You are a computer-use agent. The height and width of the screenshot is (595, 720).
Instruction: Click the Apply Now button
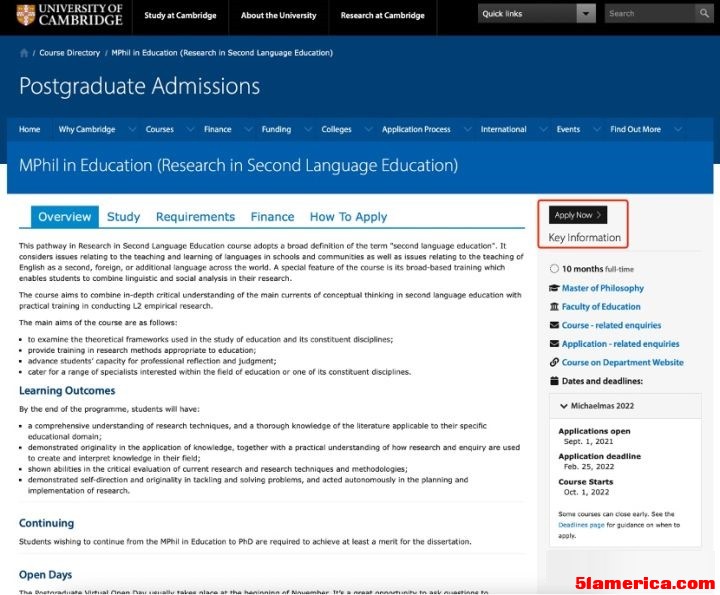[x=578, y=215]
